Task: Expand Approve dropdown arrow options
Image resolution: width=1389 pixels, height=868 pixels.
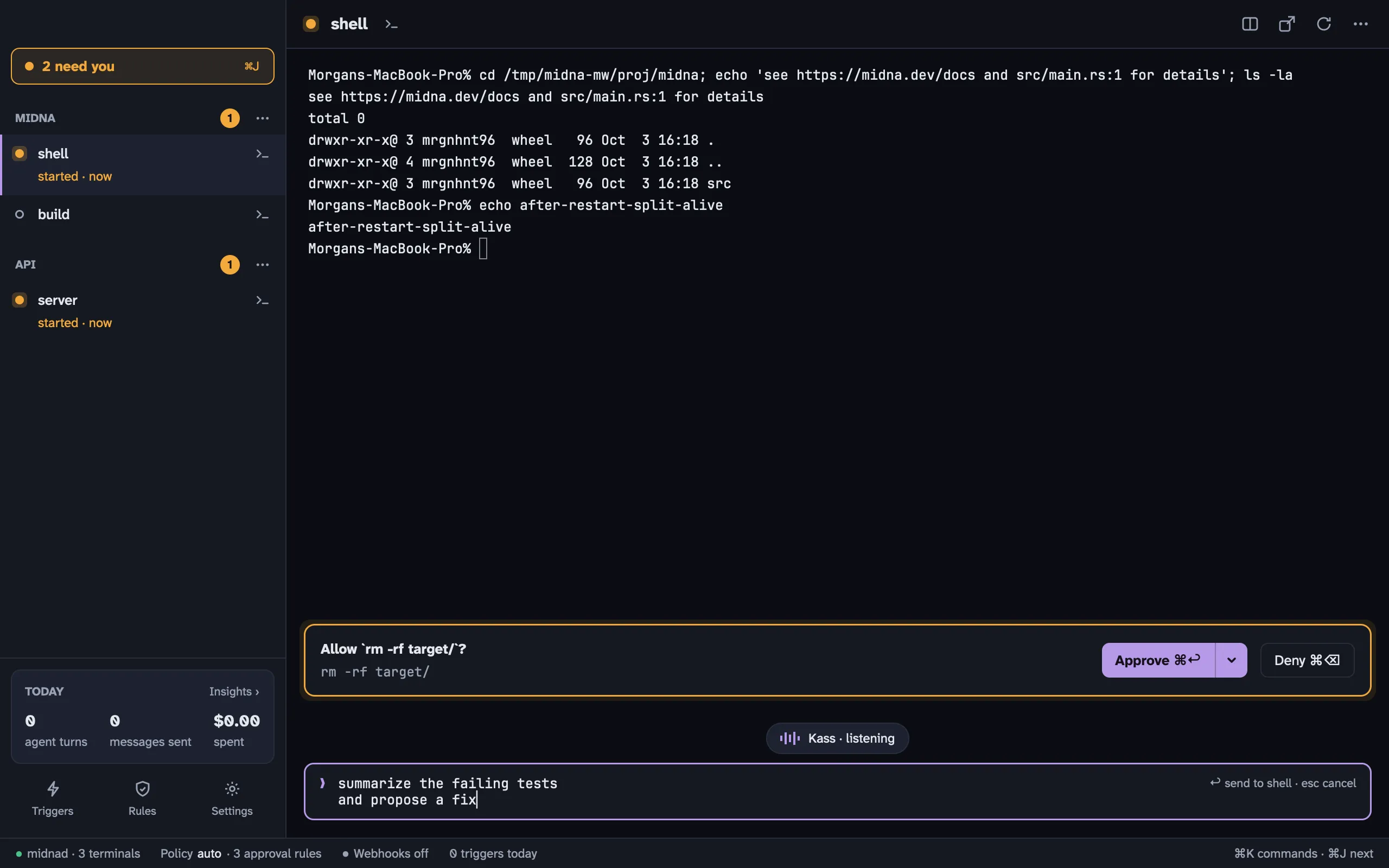Action: (1231, 660)
